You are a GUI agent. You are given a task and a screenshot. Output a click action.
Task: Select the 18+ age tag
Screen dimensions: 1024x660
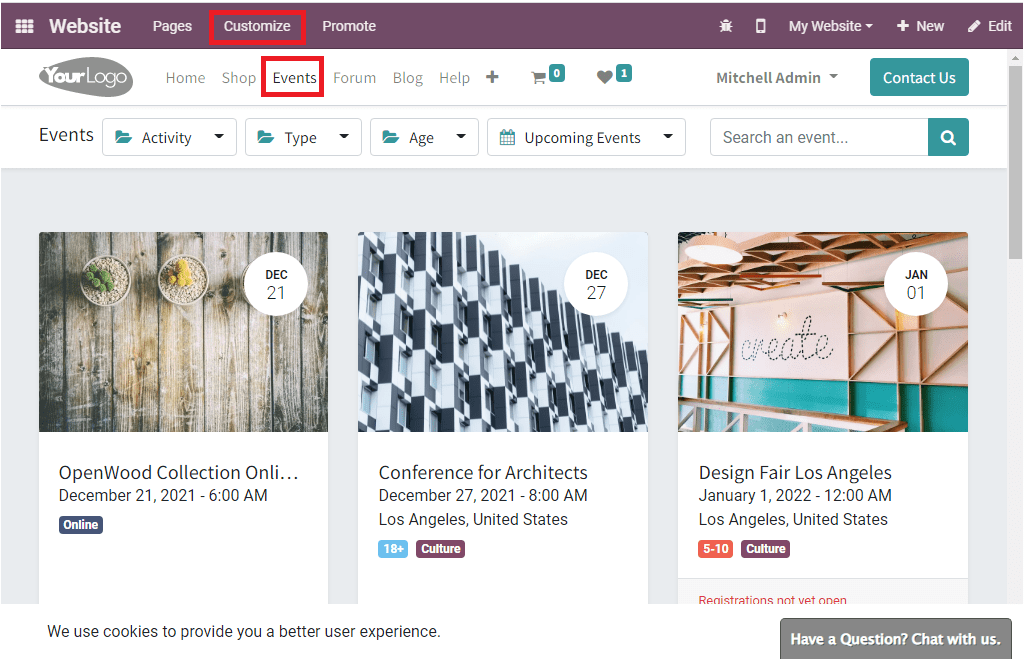[392, 548]
